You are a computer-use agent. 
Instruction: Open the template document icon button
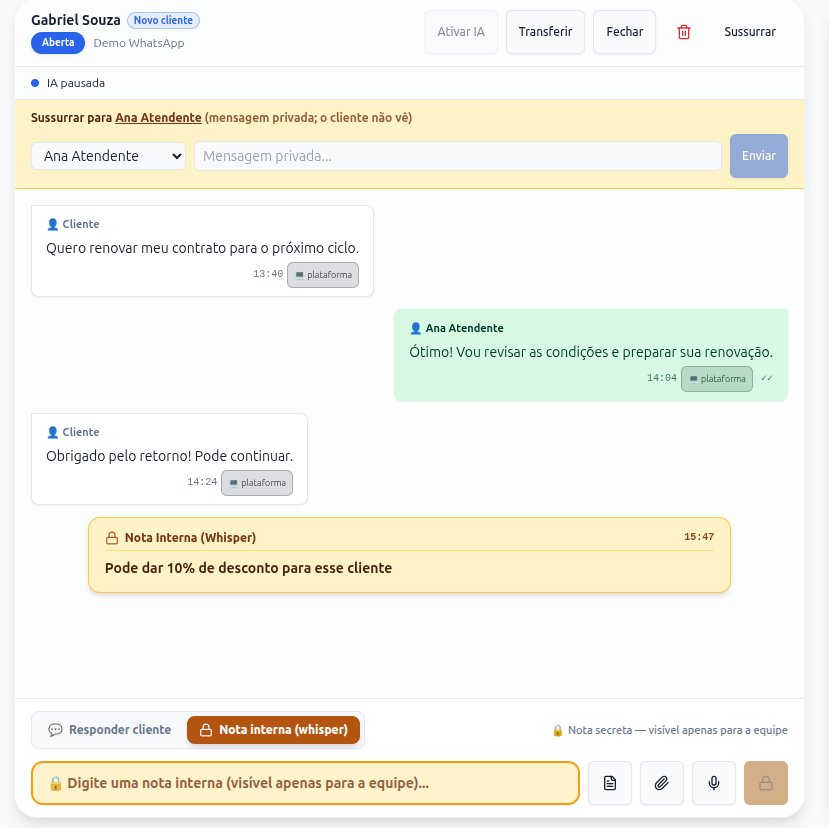610,783
